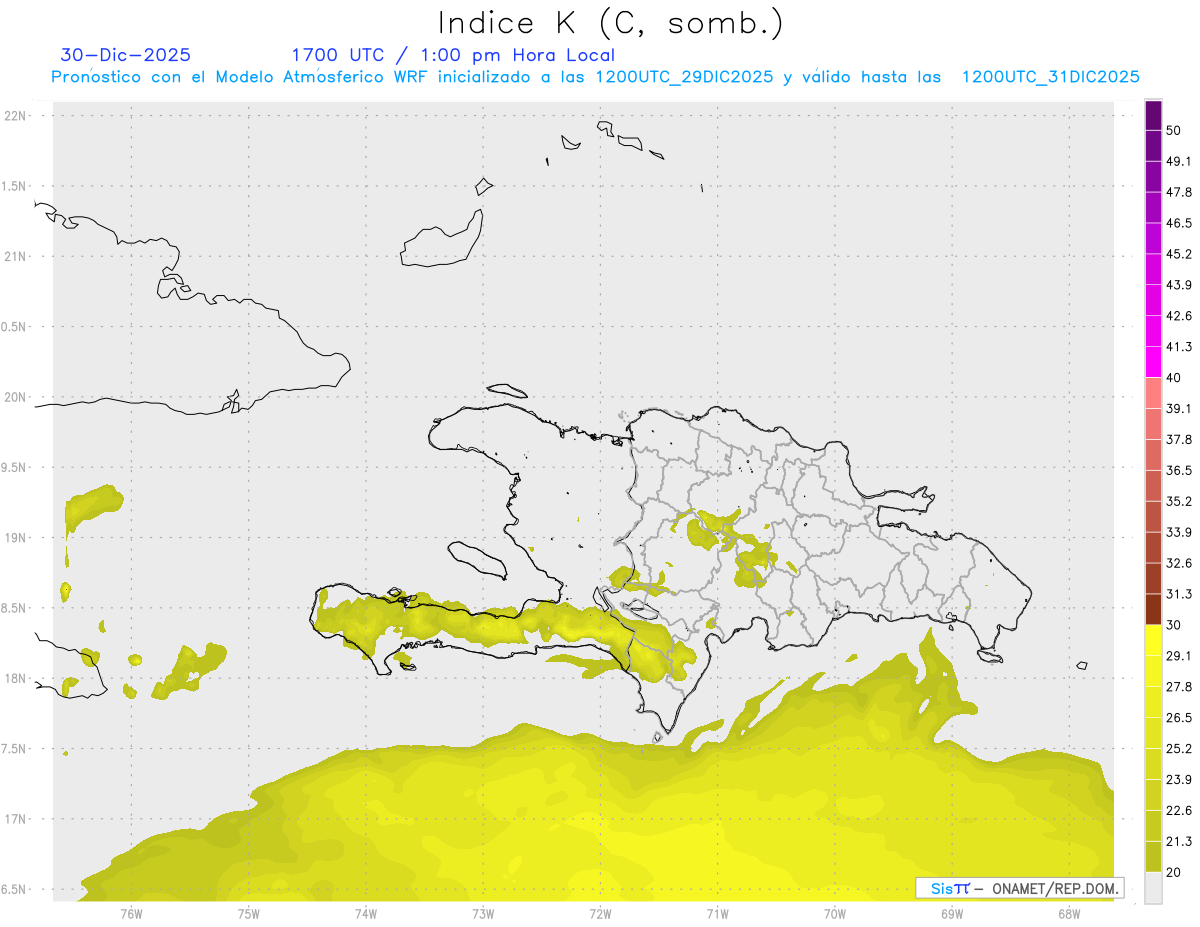Click the '36.5' colorbar label

[1179, 470]
